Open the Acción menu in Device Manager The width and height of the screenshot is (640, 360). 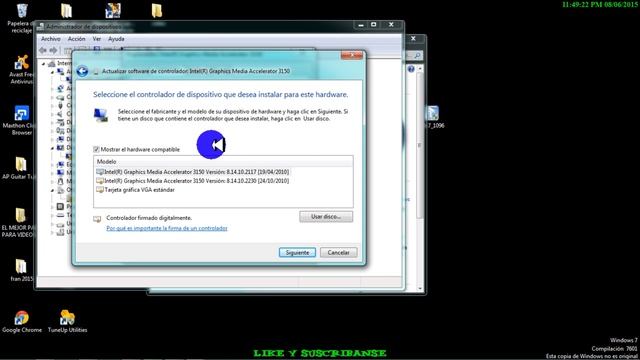(76, 39)
